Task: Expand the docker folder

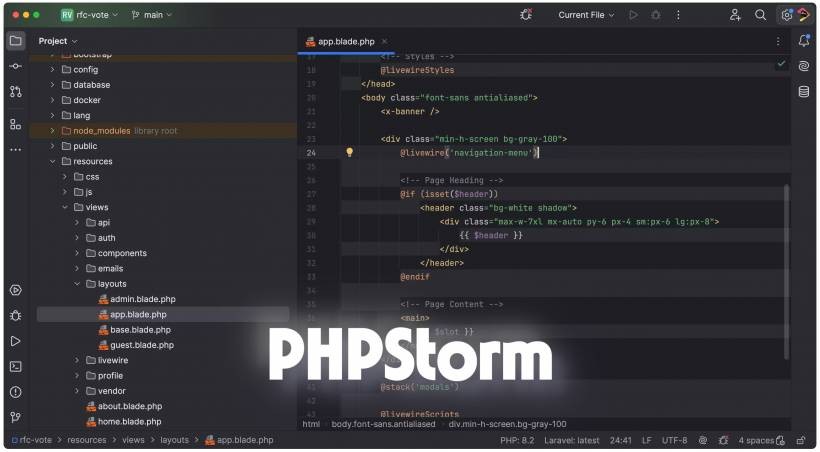Action: [52, 99]
